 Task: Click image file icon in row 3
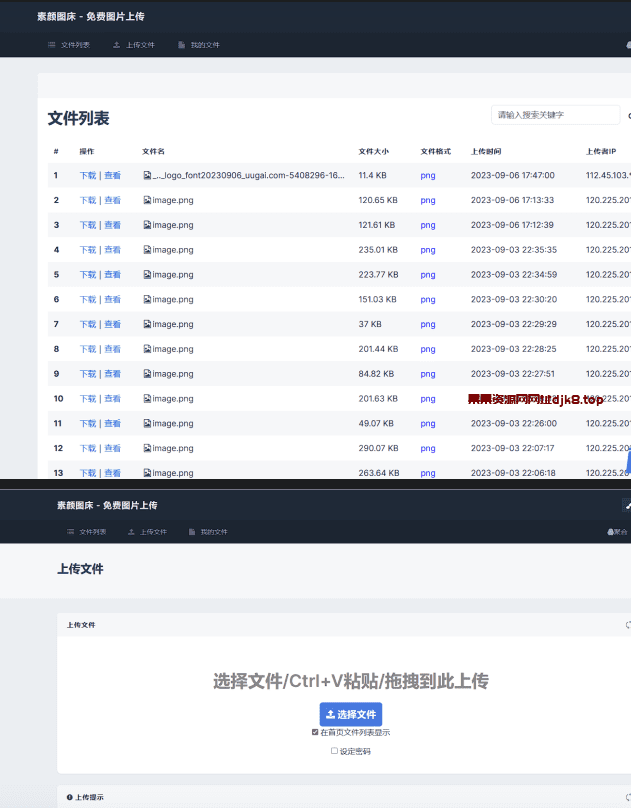click(147, 225)
